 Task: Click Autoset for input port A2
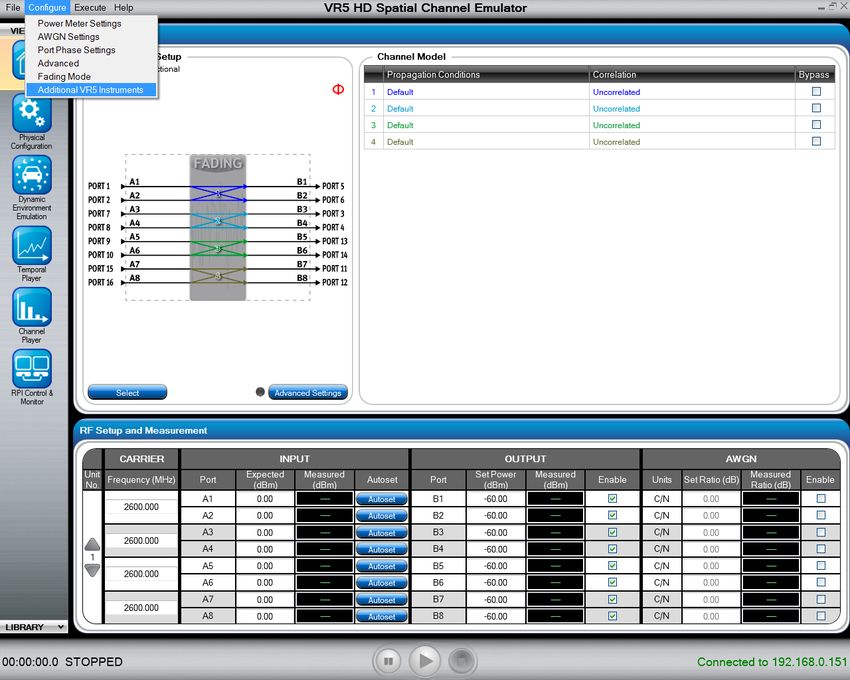(382, 516)
